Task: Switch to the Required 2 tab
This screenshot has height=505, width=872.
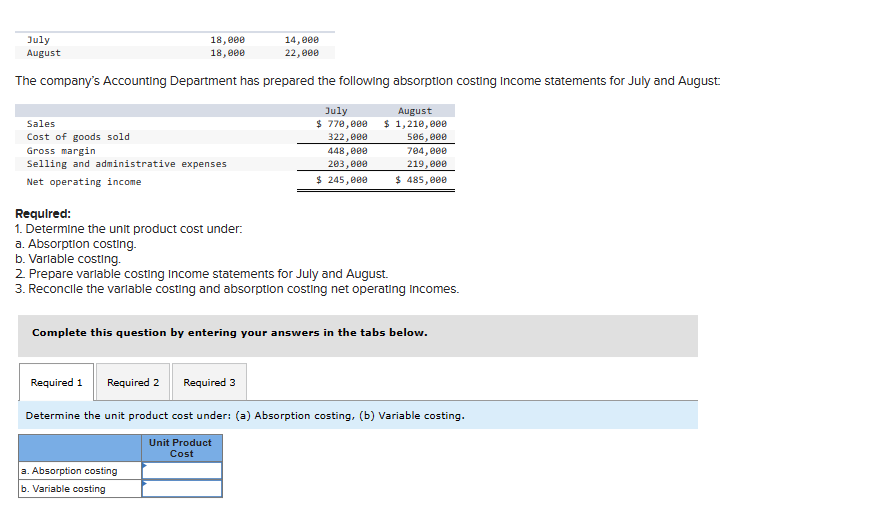Action: coord(133,382)
